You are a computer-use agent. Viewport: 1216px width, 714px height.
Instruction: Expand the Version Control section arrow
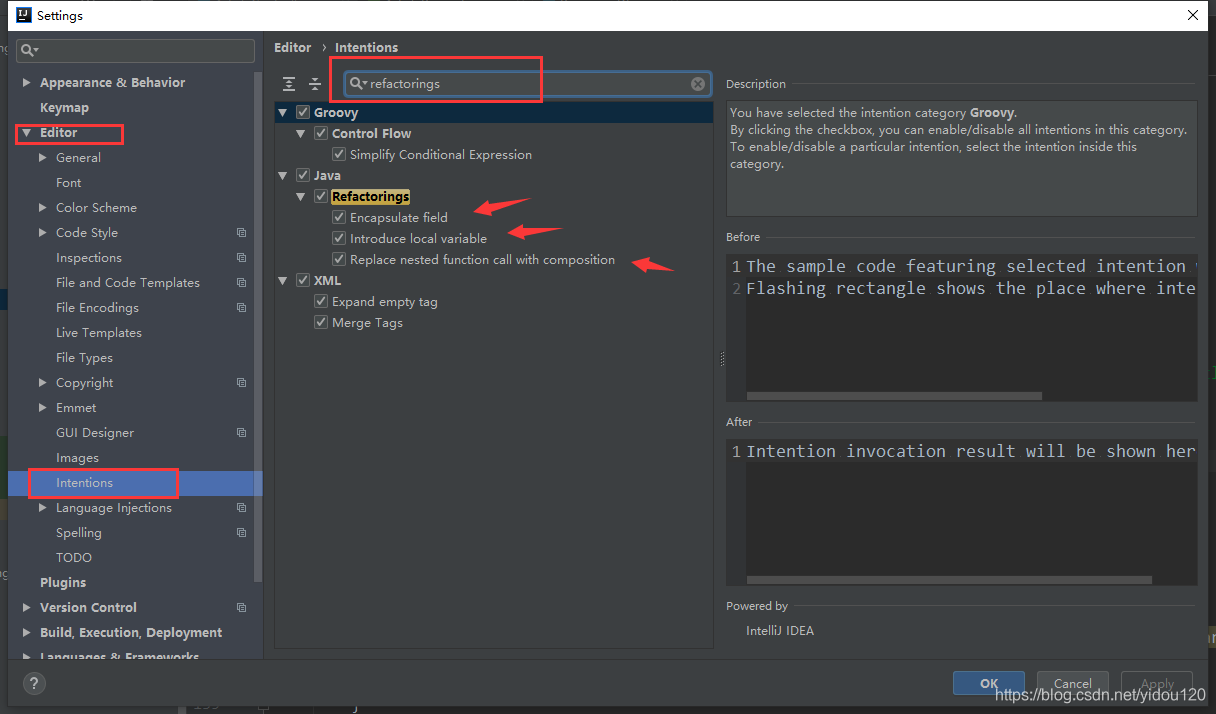(x=26, y=608)
